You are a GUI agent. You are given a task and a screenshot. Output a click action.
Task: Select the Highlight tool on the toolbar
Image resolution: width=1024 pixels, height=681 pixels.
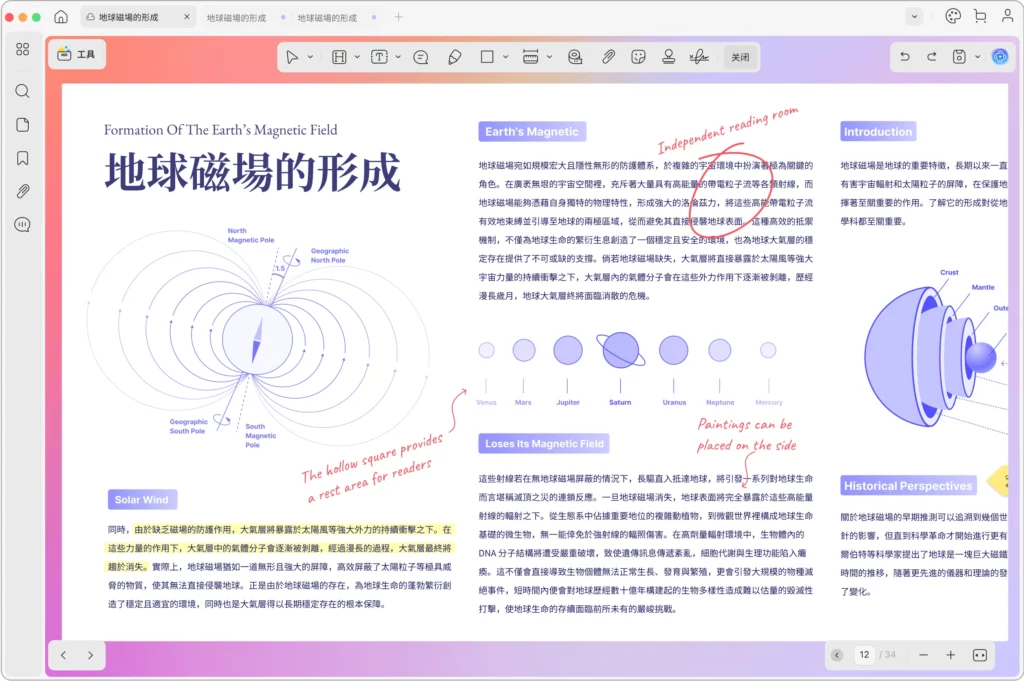[x=339, y=56]
